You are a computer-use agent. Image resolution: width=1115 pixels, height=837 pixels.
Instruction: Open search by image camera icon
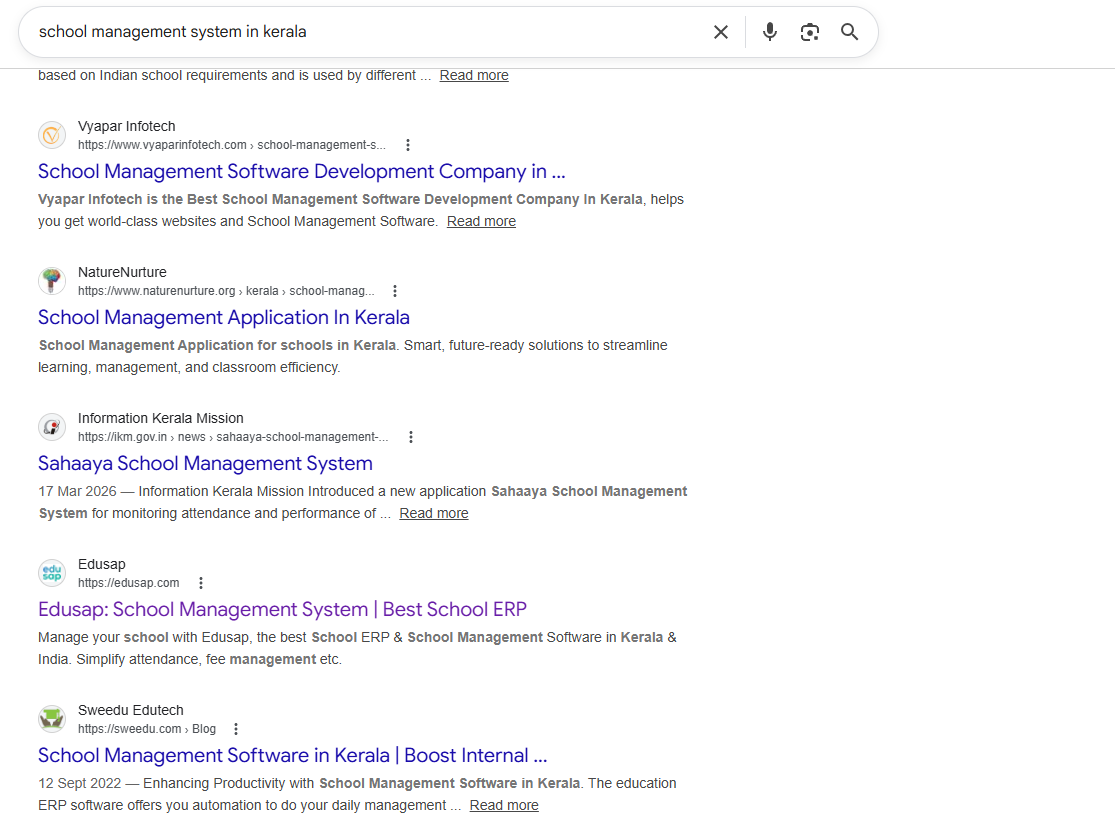[809, 32]
